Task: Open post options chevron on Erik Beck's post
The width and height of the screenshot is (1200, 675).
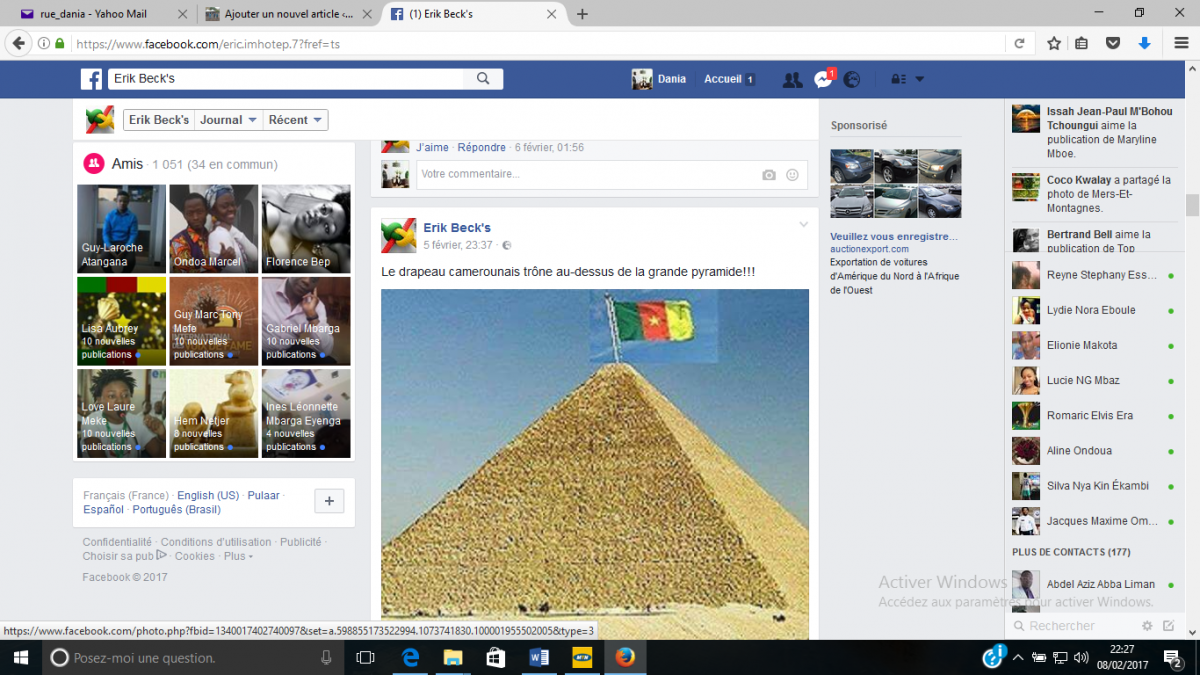Action: tap(803, 225)
